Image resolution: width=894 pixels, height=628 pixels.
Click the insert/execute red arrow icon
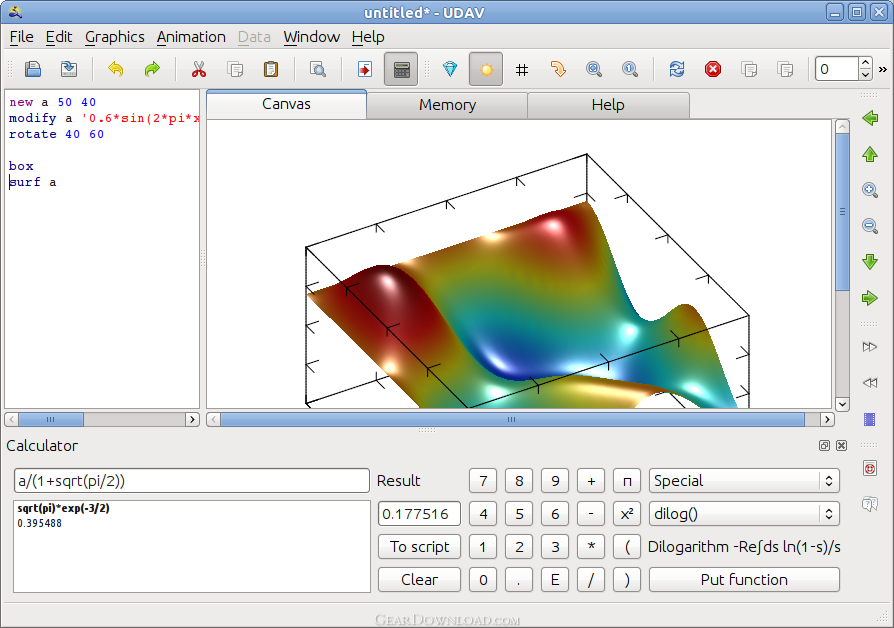365,70
